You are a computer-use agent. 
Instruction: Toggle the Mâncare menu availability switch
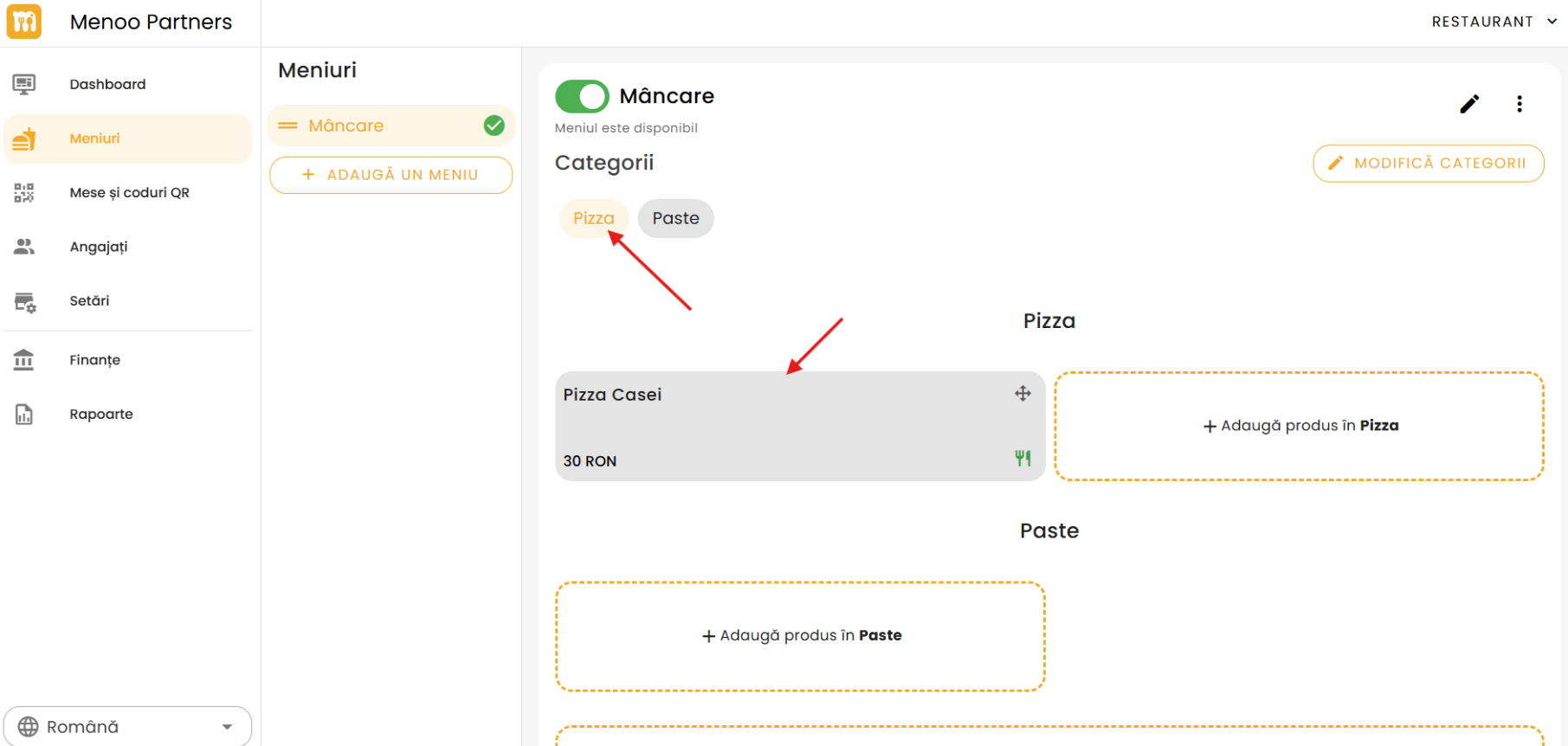click(x=582, y=96)
